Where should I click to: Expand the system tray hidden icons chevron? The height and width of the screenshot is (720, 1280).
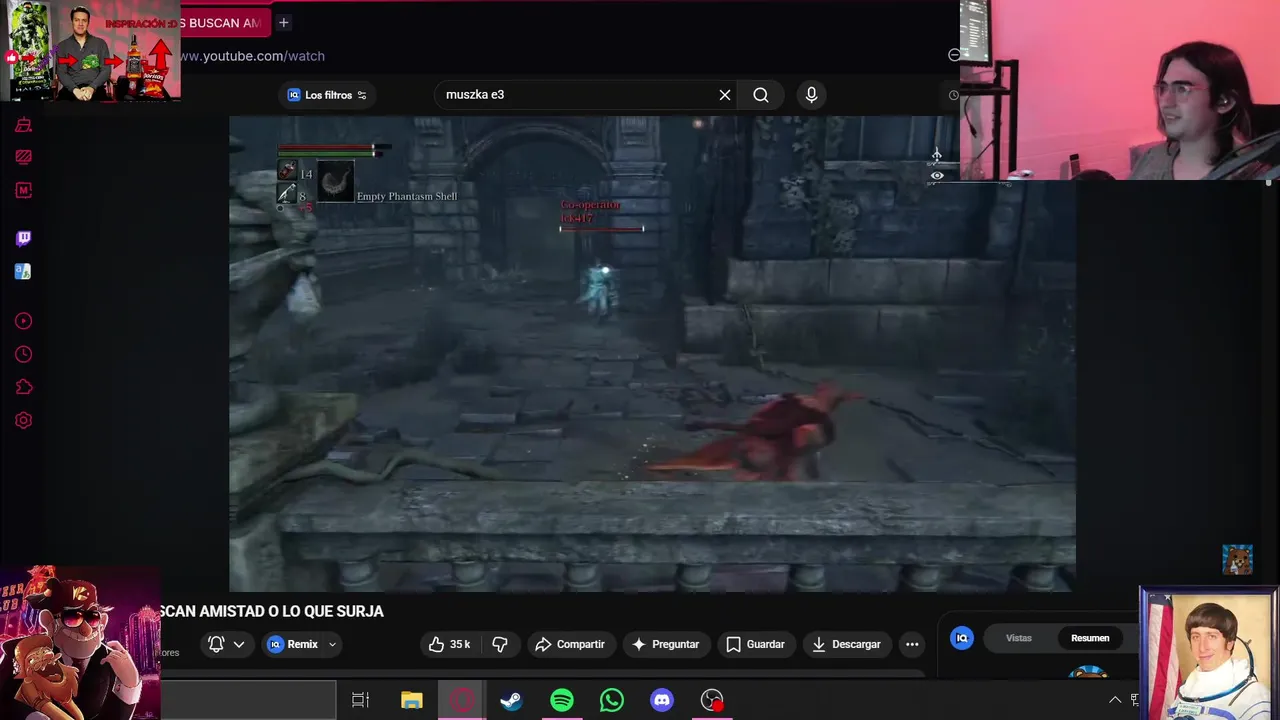[1115, 700]
